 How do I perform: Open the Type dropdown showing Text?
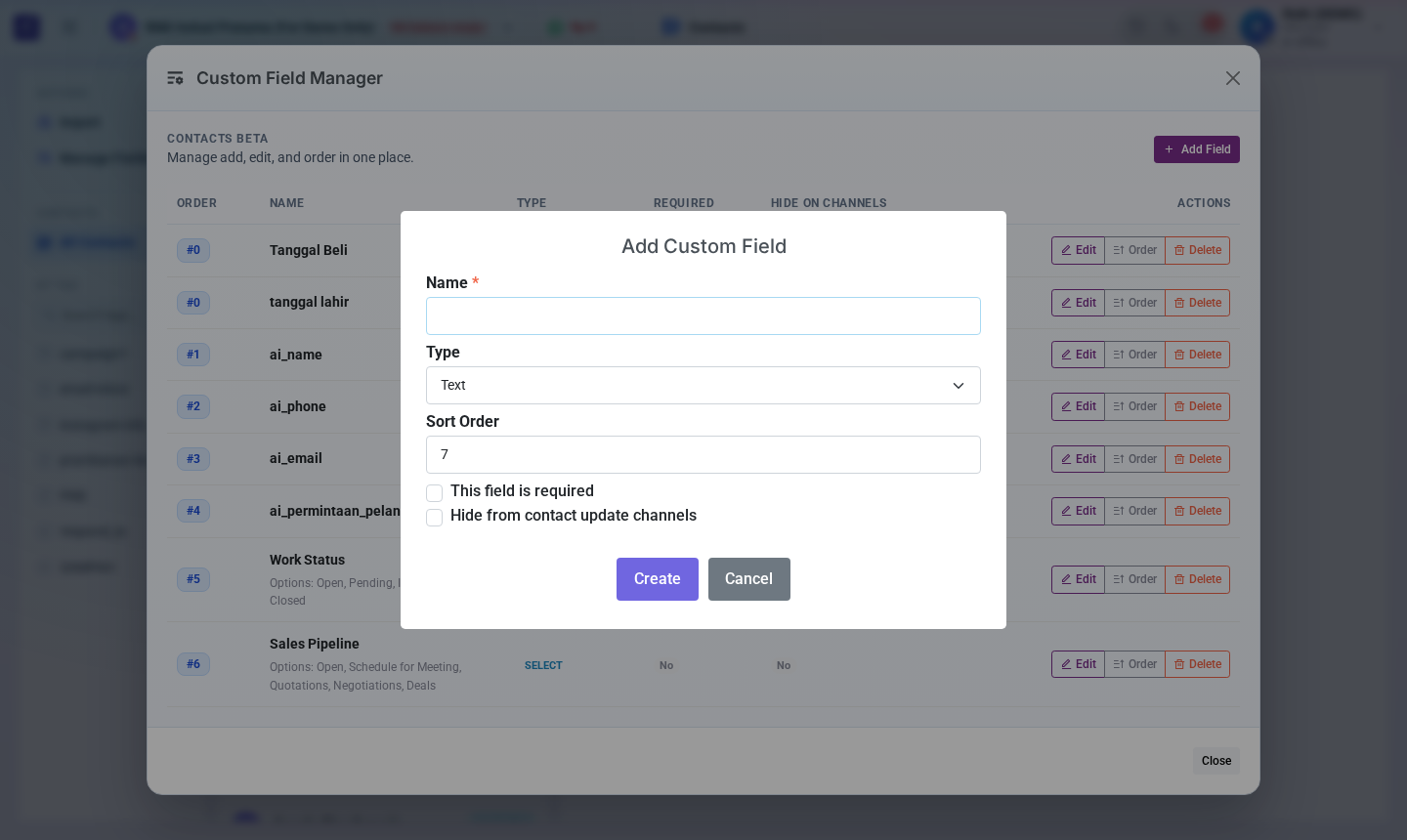(703, 385)
